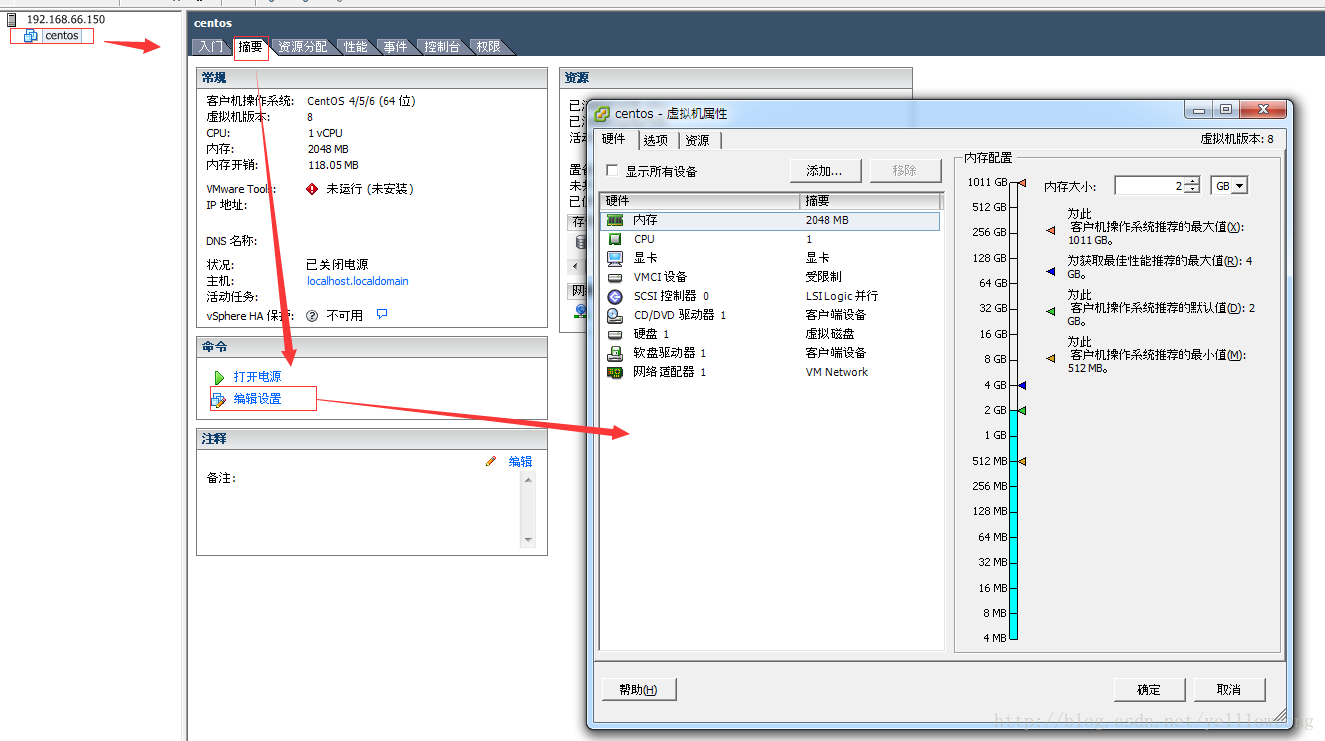Click the centos virtual machine icon in tree
The image size is (1325, 741).
point(31,36)
